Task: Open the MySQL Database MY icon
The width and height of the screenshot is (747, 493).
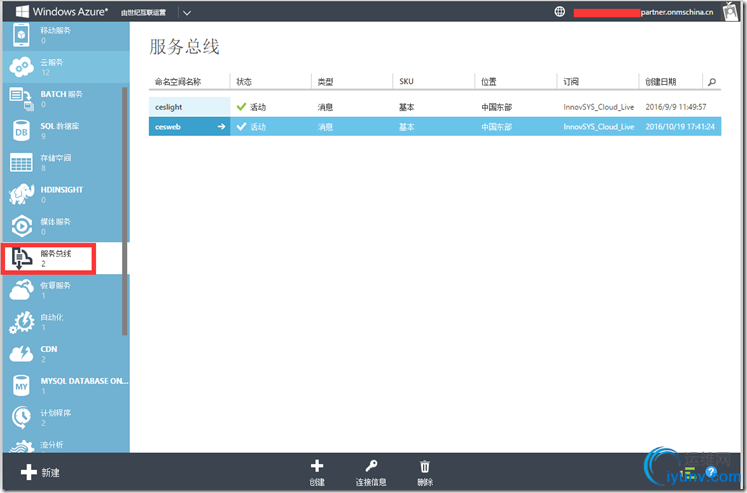Action: tap(21, 385)
